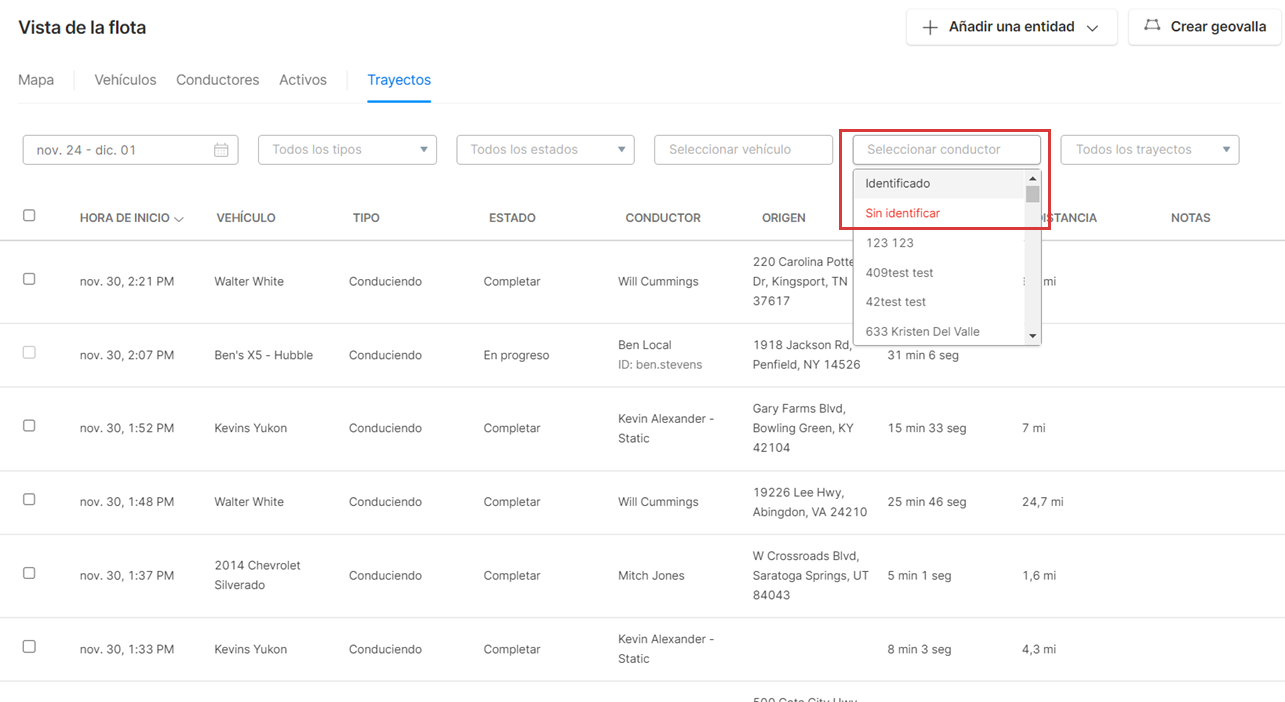Open the Añadir una entidad dropdown
Screen dimensions: 1285x702
tap(1011, 27)
